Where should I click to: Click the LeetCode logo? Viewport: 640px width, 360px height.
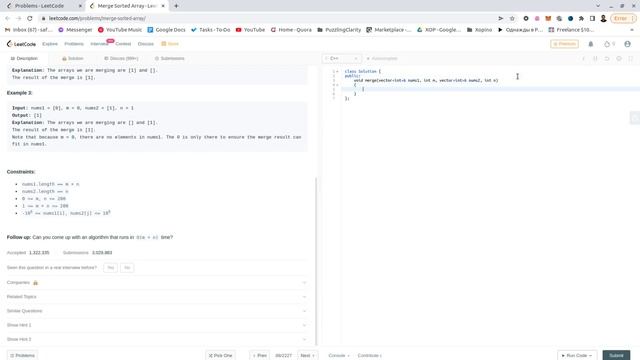coord(21,44)
